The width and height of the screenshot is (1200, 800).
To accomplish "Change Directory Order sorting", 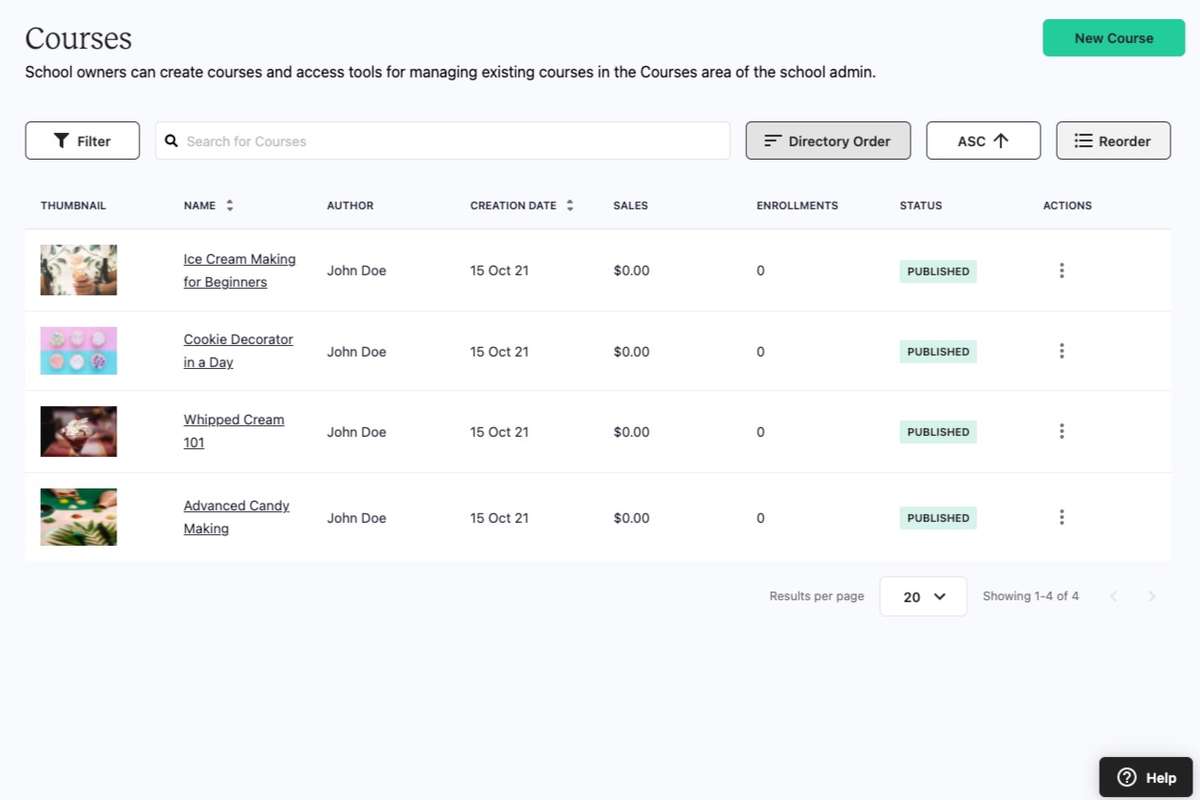I will pyautogui.click(x=828, y=141).
